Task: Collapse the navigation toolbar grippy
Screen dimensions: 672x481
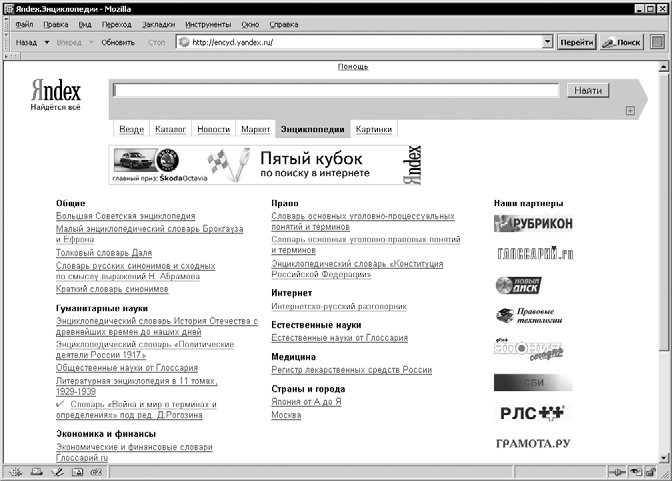Action: click(x=6, y=42)
